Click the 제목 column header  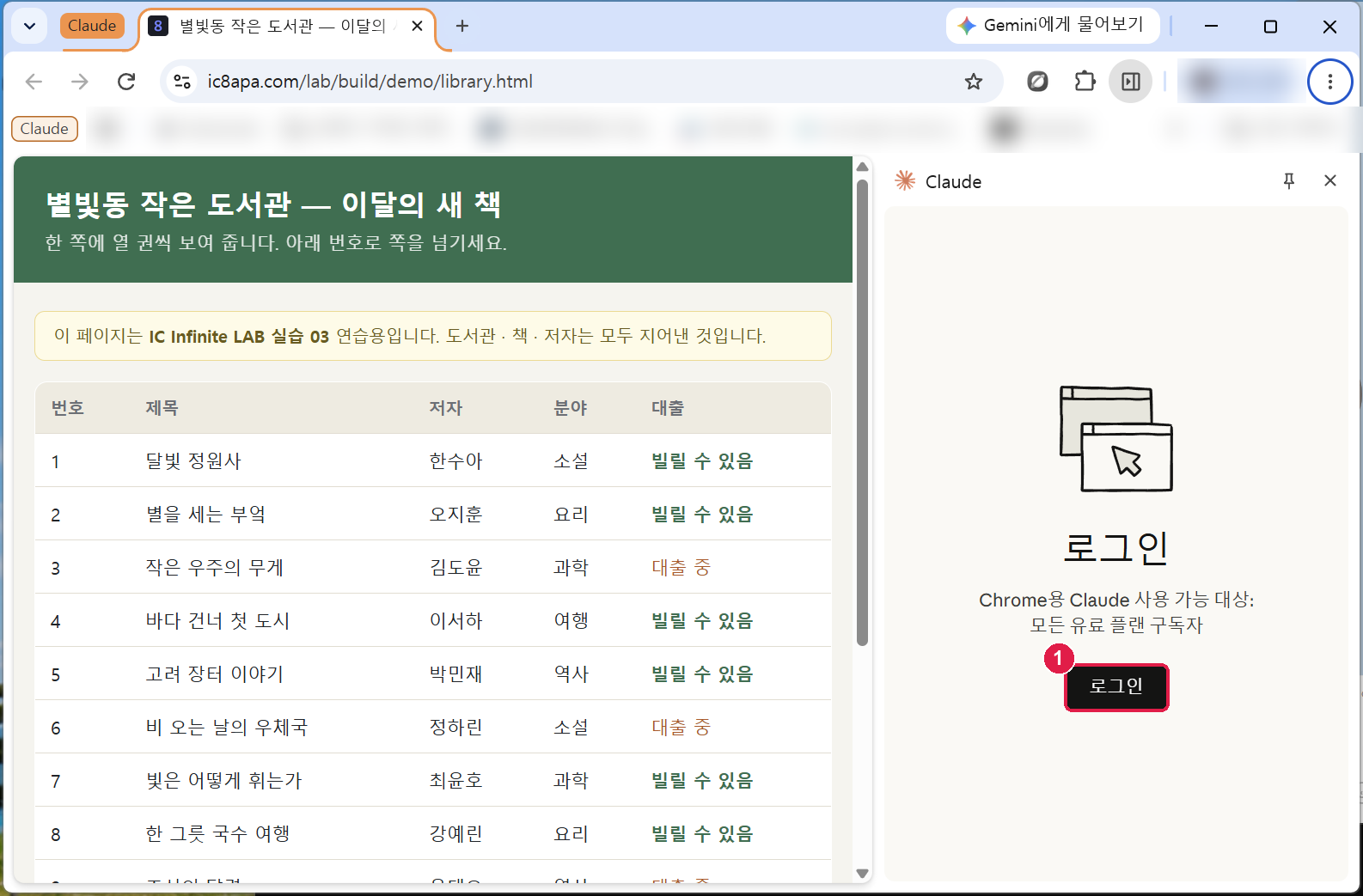pyautogui.click(x=162, y=408)
